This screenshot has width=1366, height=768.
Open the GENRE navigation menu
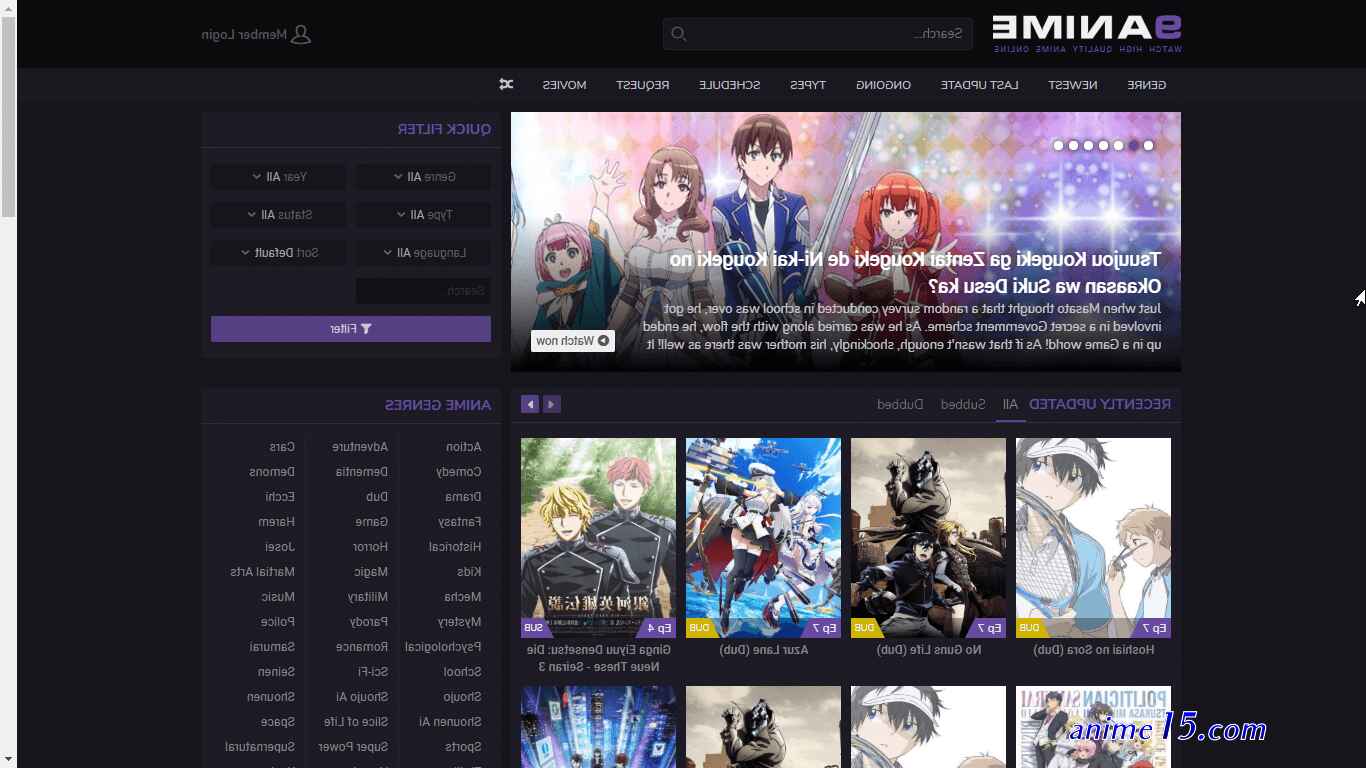[x=1147, y=85]
